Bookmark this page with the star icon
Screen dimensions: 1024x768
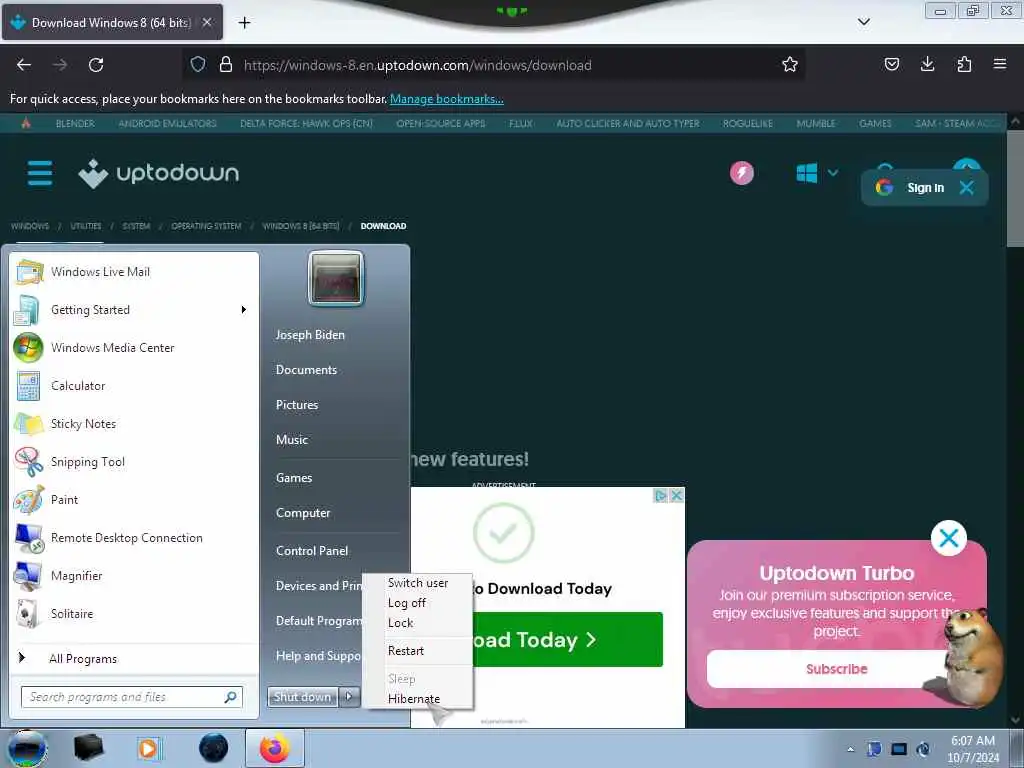(790, 64)
